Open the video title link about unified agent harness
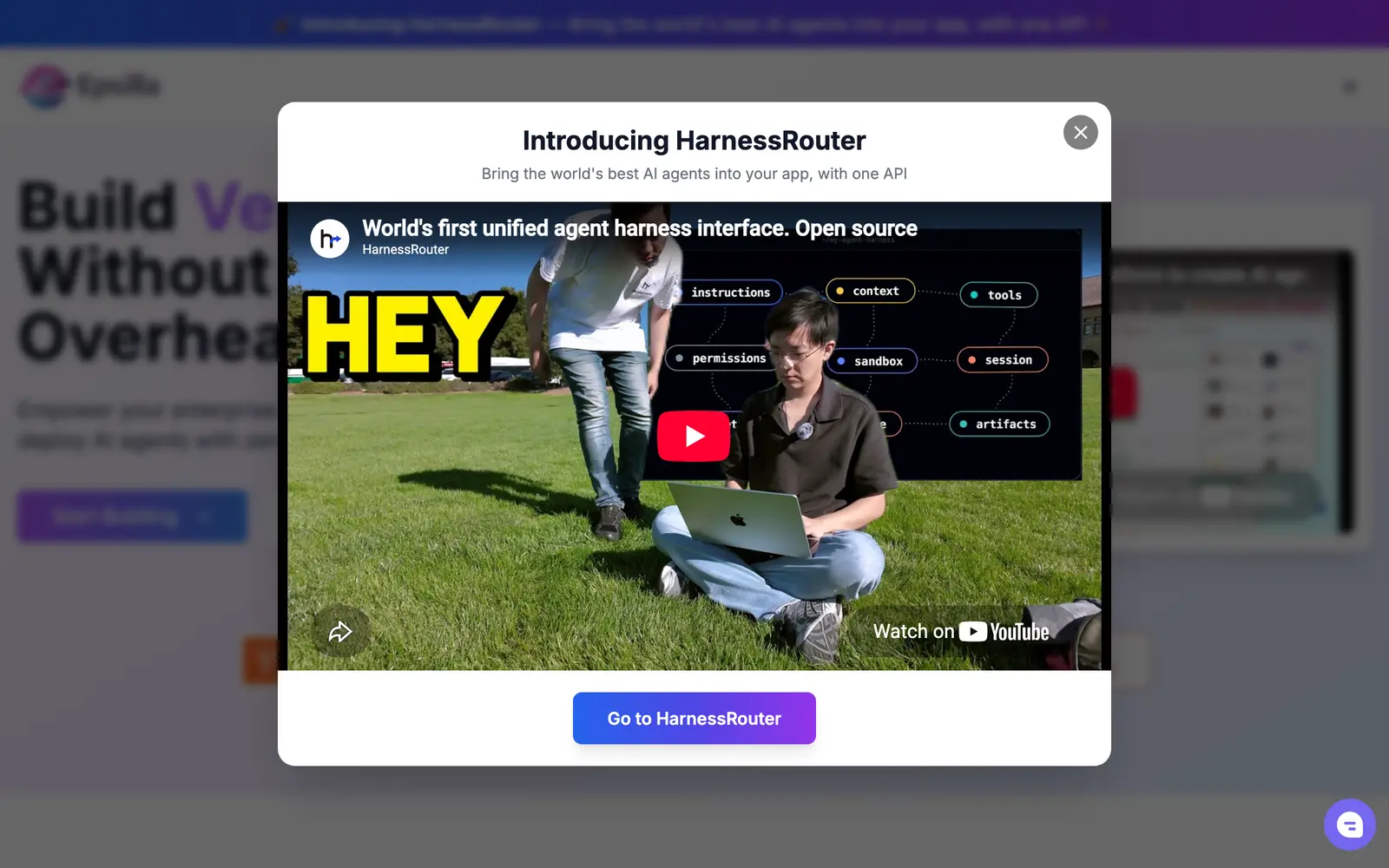This screenshot has width=1389, height=868. [x=640, y=227]
